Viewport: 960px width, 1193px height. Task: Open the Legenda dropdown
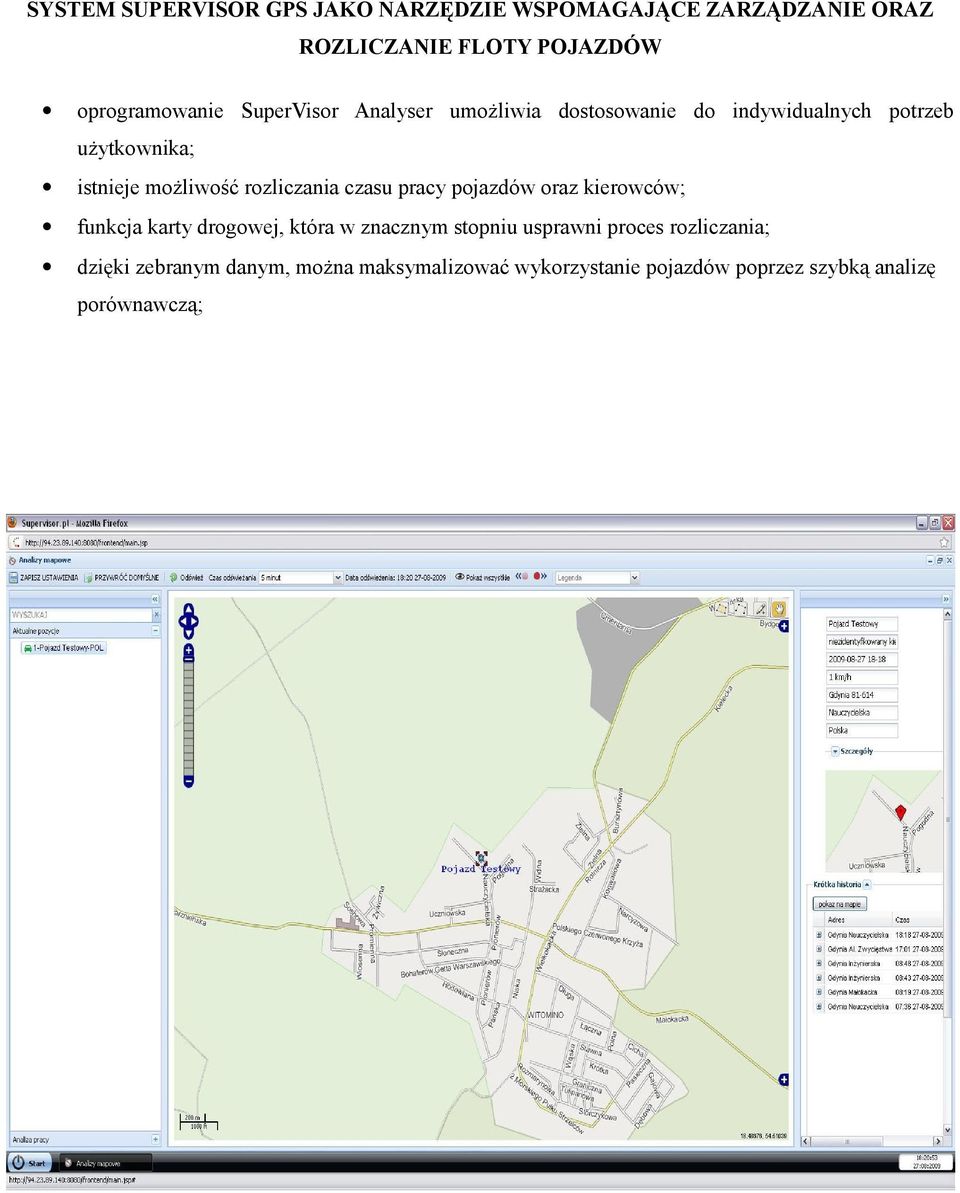pos(634,578)
